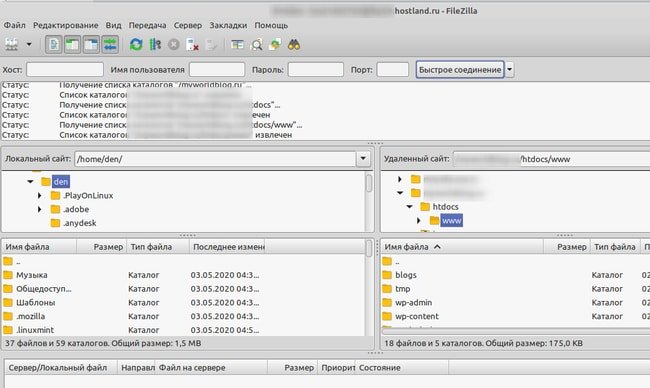Sort queue by Сервер/Локальный файл column
Screen dimensions: 650x388
[x=61, y=368]
